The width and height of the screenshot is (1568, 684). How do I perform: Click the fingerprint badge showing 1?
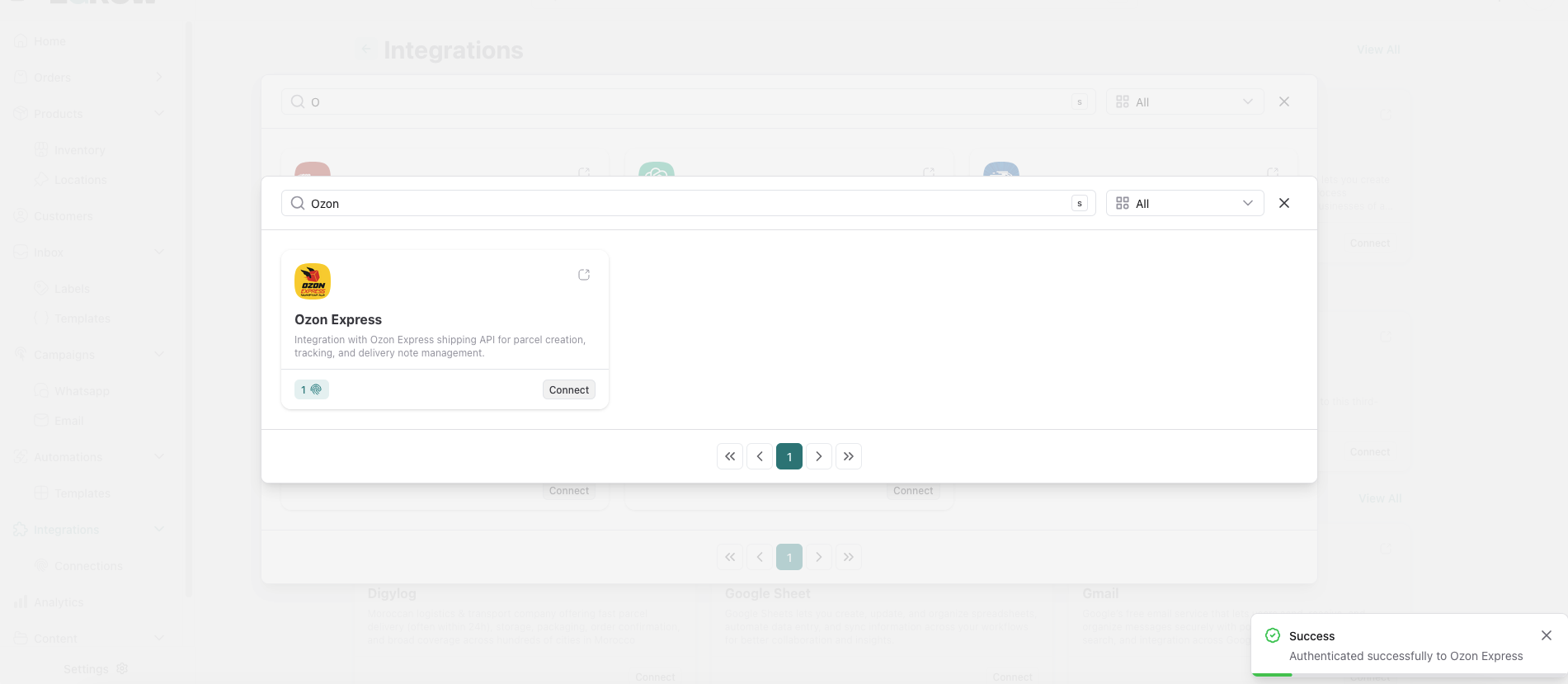(x=312, y=389)
